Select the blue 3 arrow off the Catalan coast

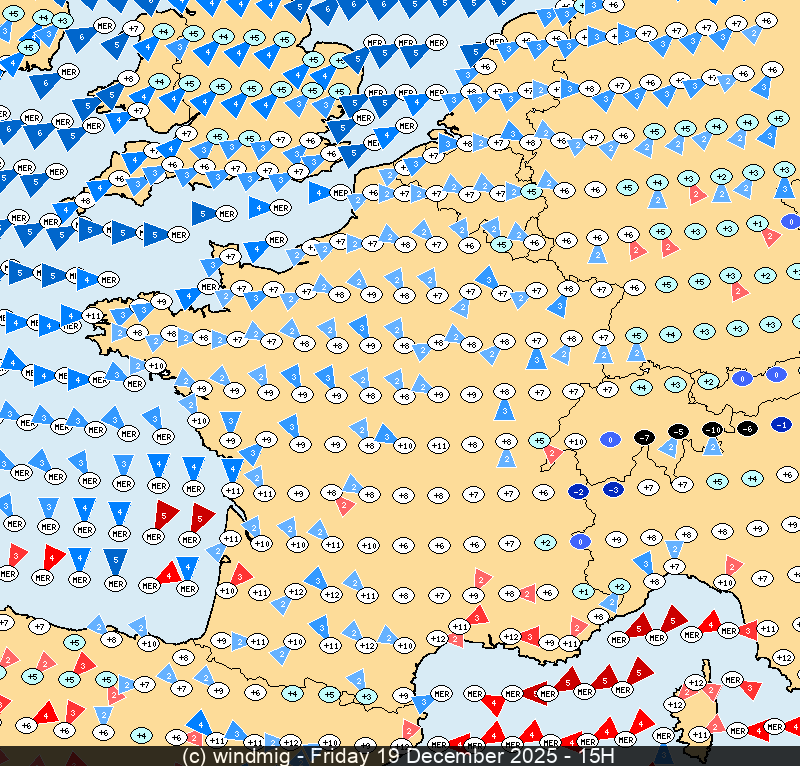[x=423, y=701]
